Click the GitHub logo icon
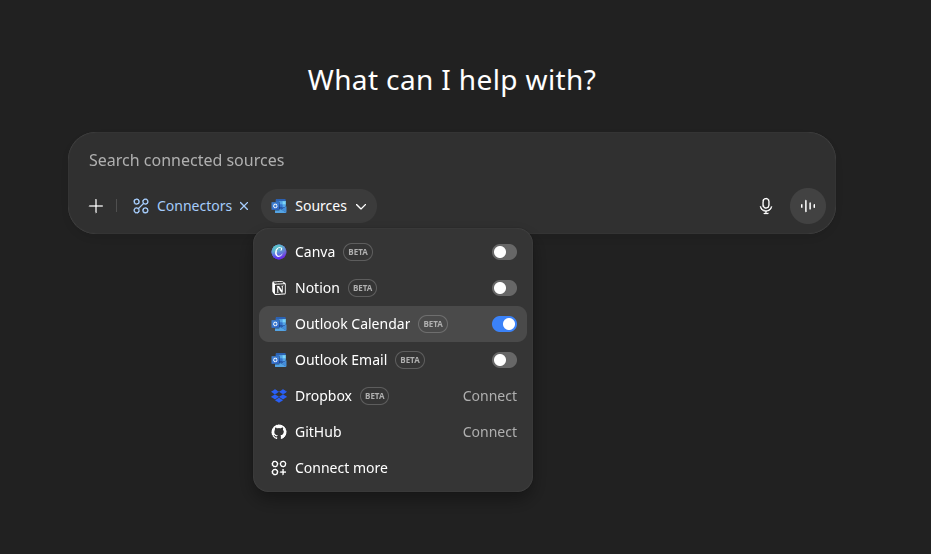Screen dimensions: 931x554 [279, 432]
